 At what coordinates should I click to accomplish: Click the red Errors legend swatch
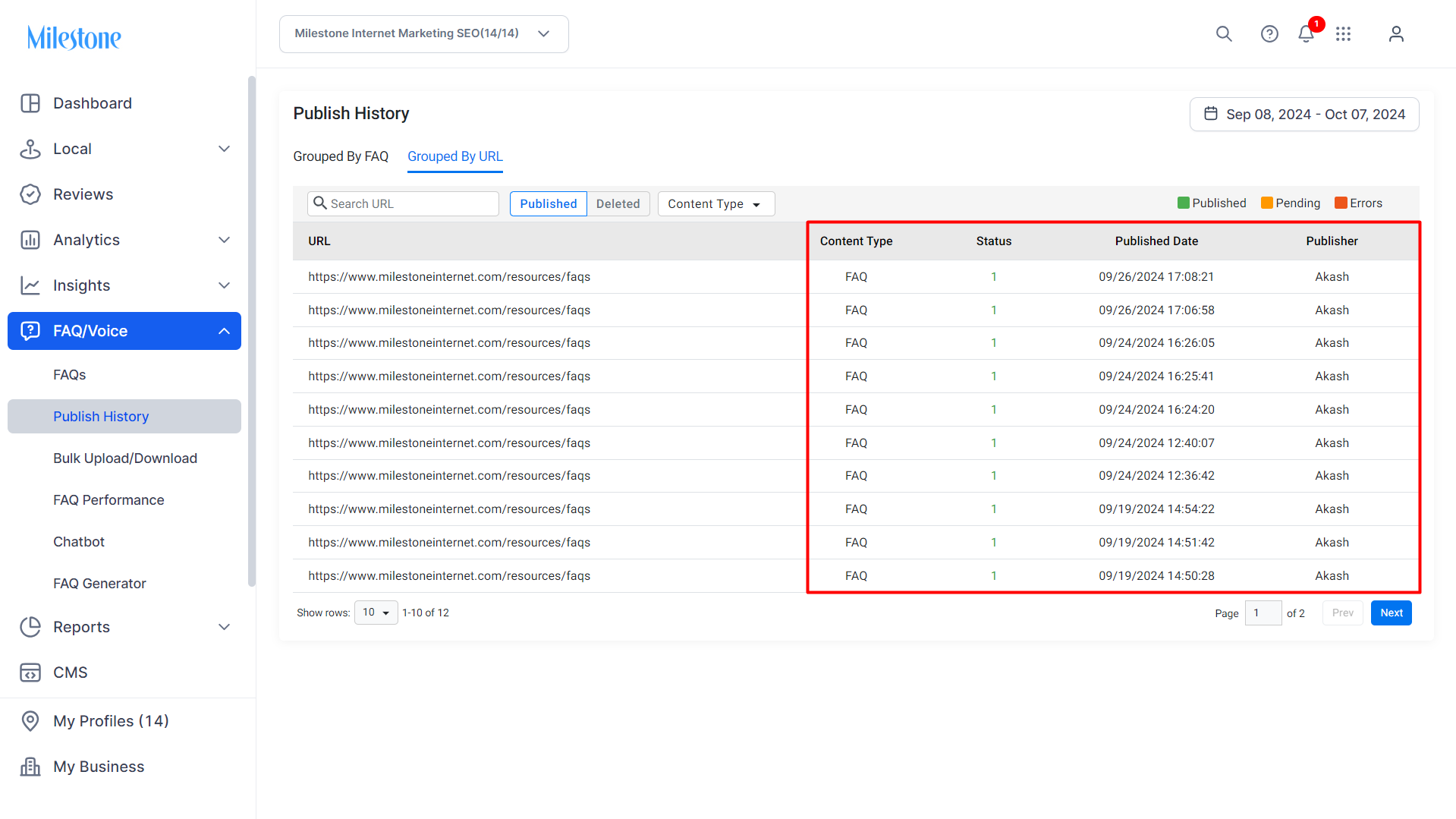coord(1341,203)
